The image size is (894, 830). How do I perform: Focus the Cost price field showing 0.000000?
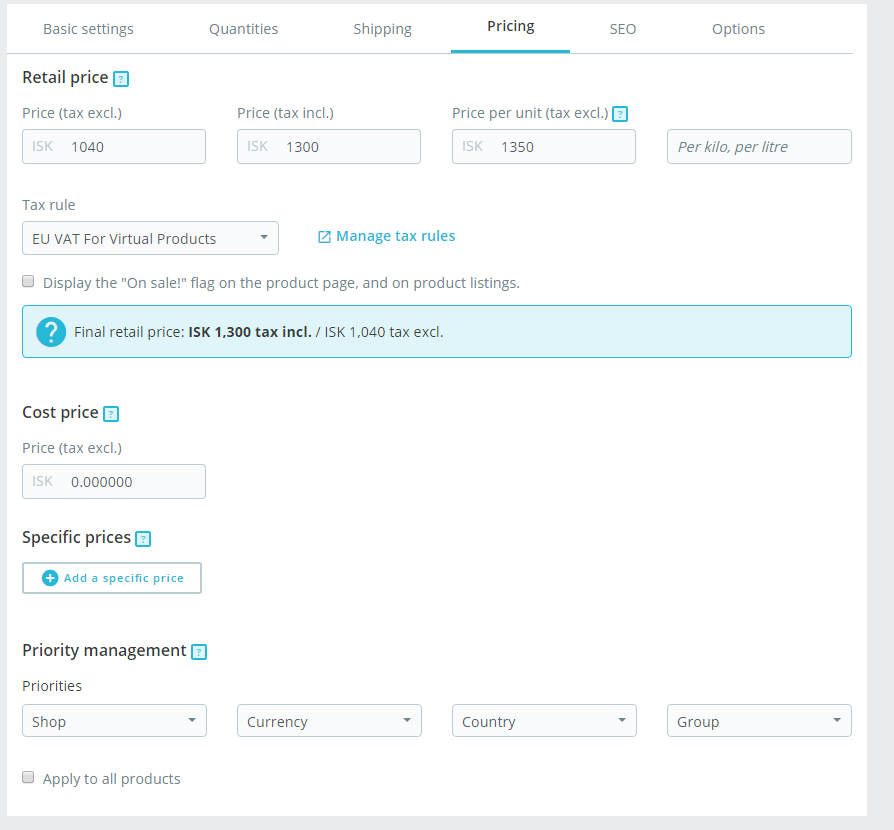(x=114, y=482)
